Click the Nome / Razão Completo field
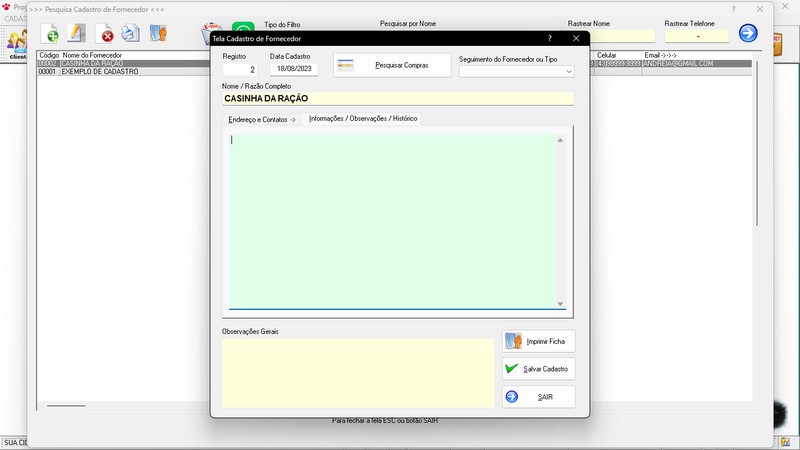 point(398,99)
